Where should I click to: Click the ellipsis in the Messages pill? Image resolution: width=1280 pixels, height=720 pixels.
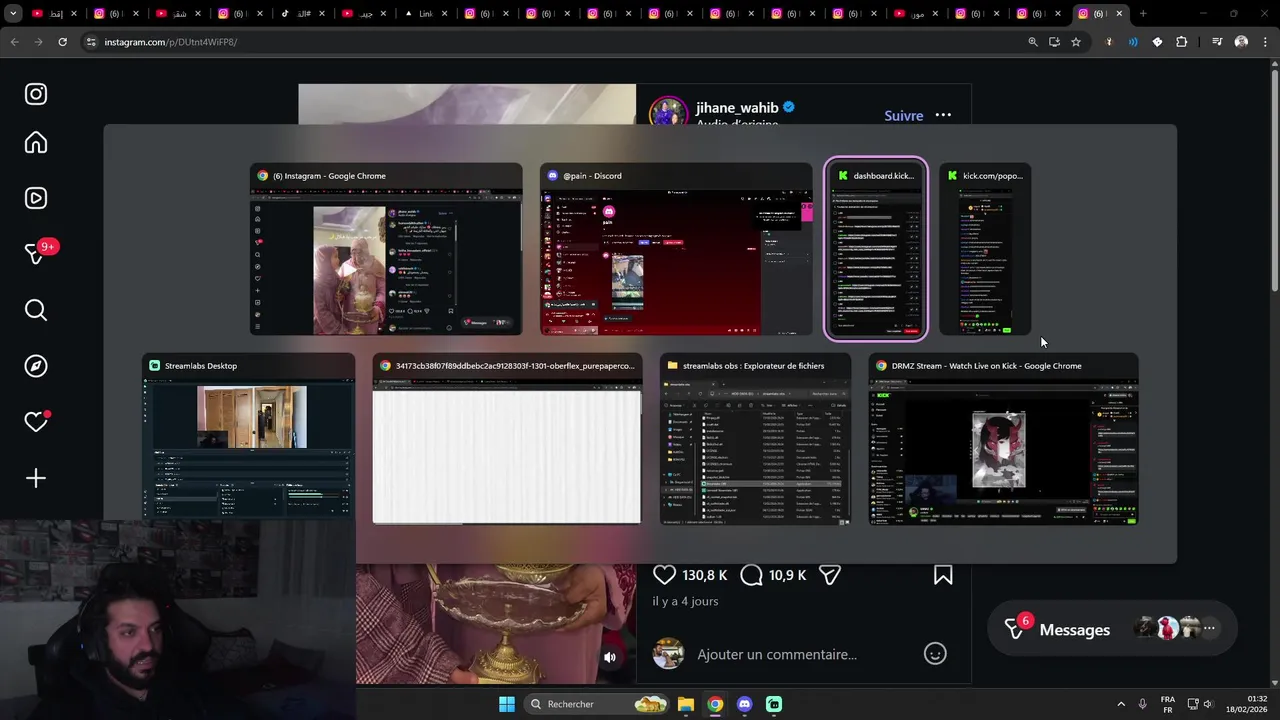pos(1209,629)
